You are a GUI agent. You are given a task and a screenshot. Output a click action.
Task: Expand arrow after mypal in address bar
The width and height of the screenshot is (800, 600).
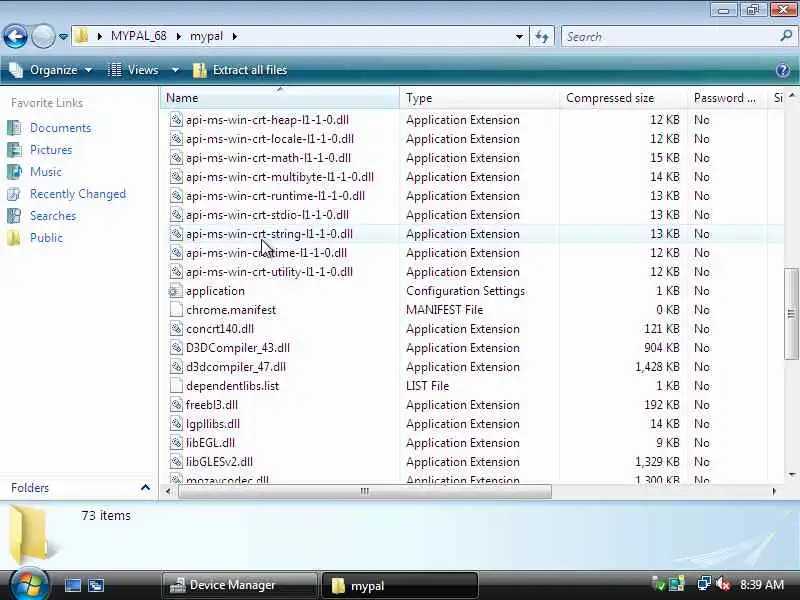tap(235, 36)
